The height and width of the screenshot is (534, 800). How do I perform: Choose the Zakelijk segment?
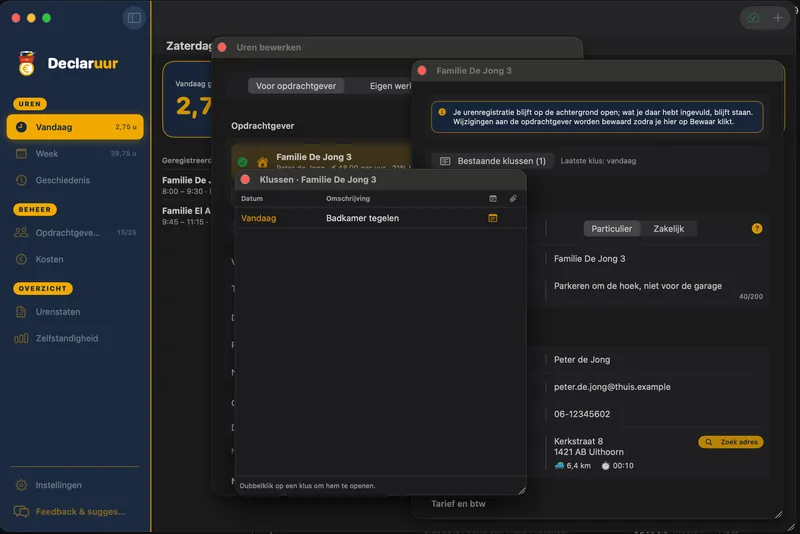(668, 229)
